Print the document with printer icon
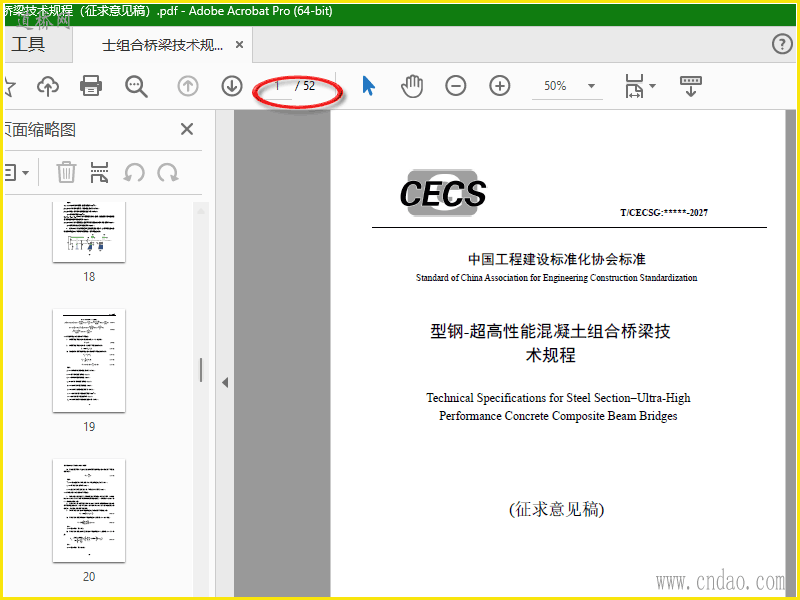Viewport: 800px width, 600px height. tap(91, 86)
